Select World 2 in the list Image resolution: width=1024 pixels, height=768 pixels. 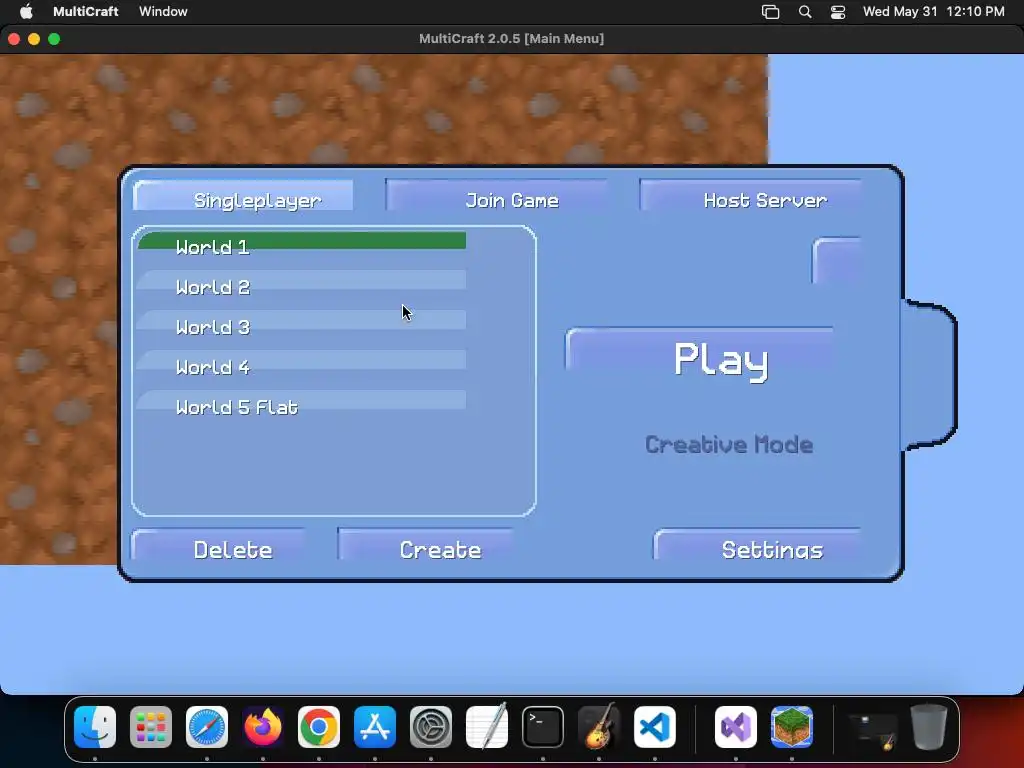click(x=302, y=281)
